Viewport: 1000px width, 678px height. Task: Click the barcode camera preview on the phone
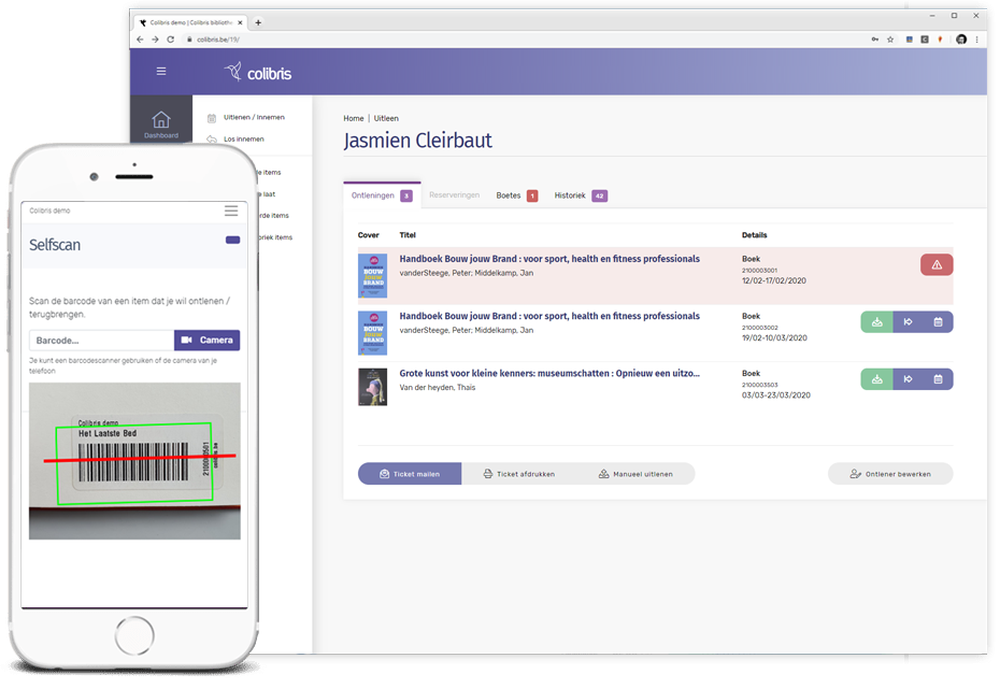(135, 461)
